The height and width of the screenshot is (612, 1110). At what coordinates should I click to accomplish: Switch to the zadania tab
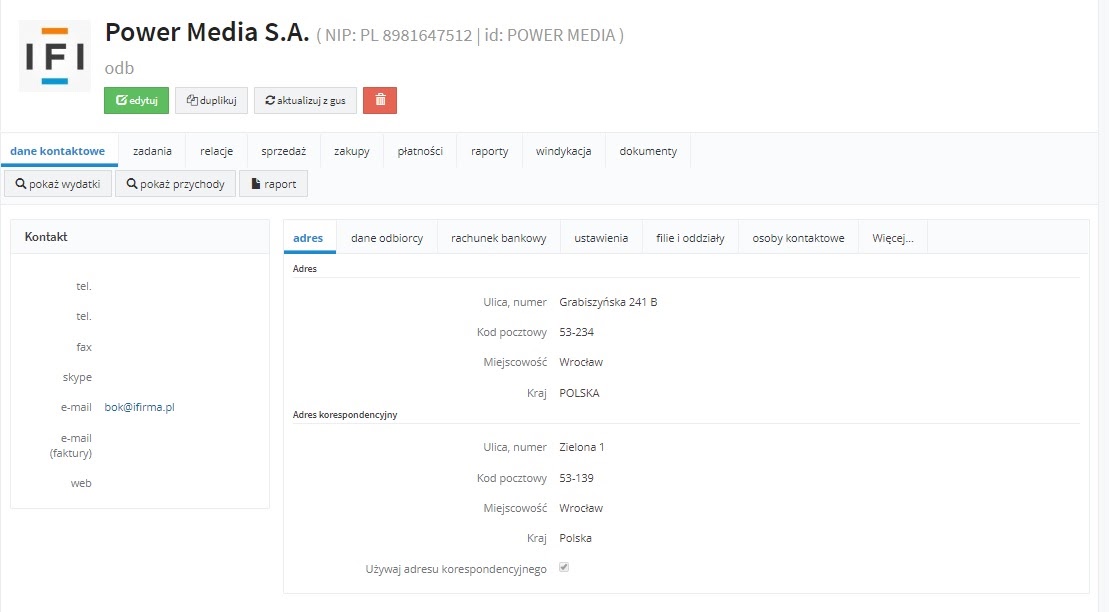(152, 151)
